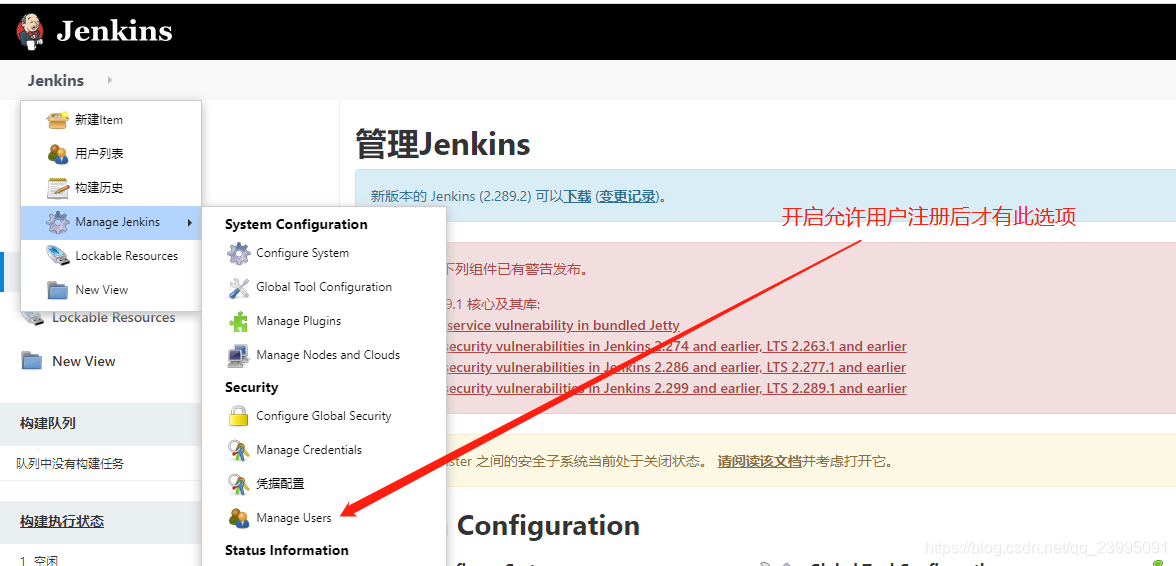Open Jenkins 2.299 security vulnerabilities link

[676, 388]
